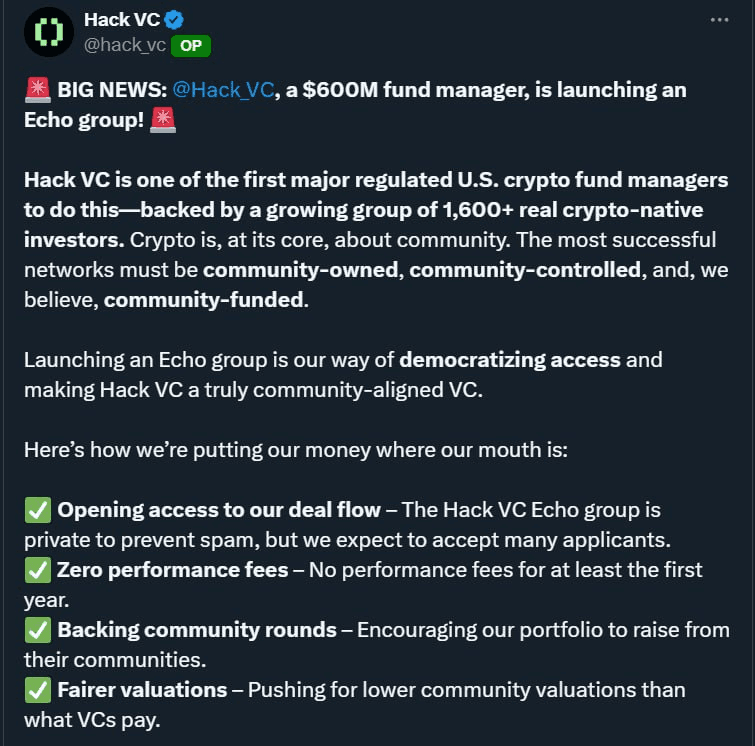This screenshot has height=746, width=755.
Task: Click the bold 'democratizing access' text
Action: tap(510, 360)
